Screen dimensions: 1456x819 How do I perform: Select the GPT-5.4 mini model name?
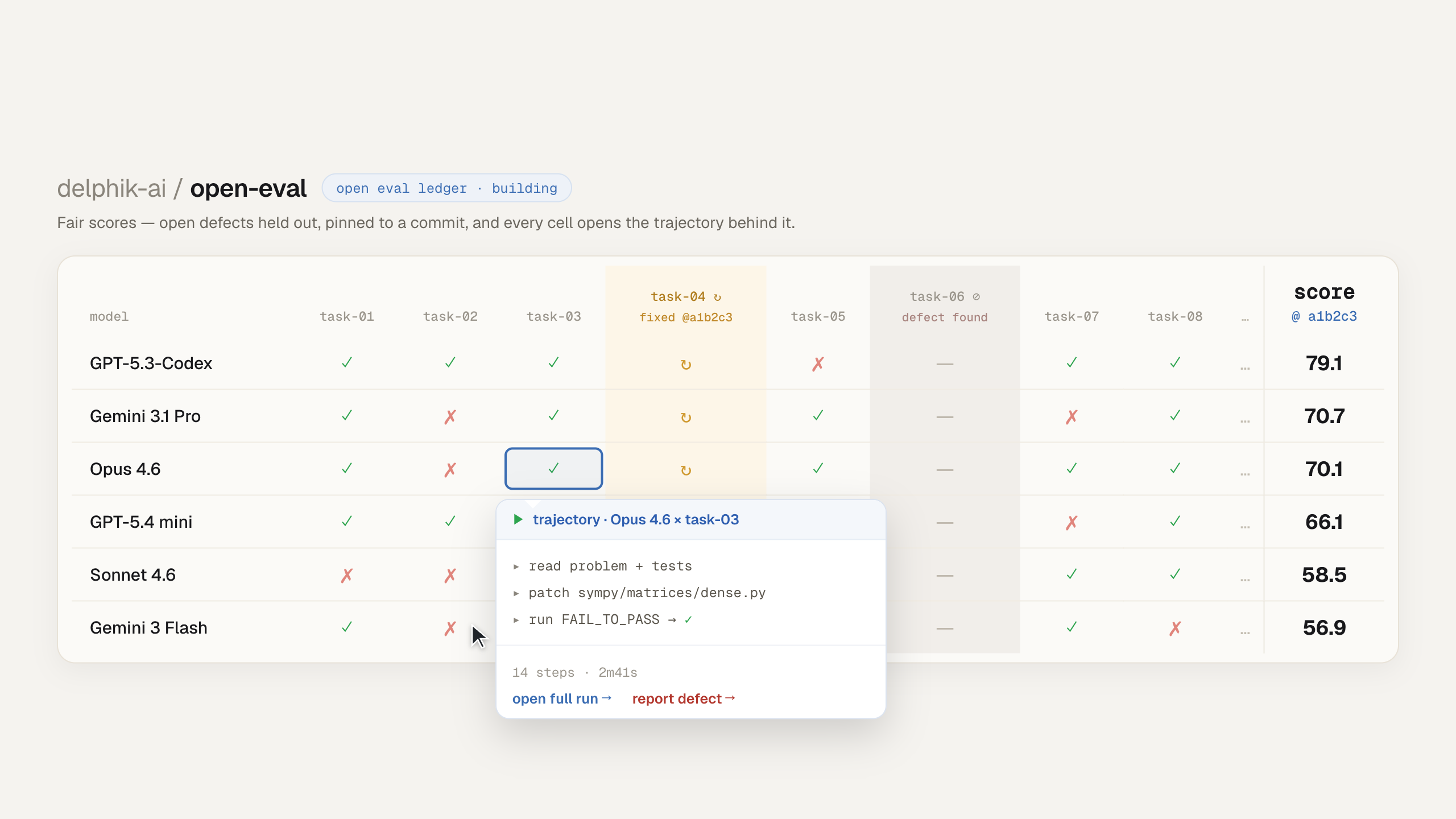click(141, 522)
